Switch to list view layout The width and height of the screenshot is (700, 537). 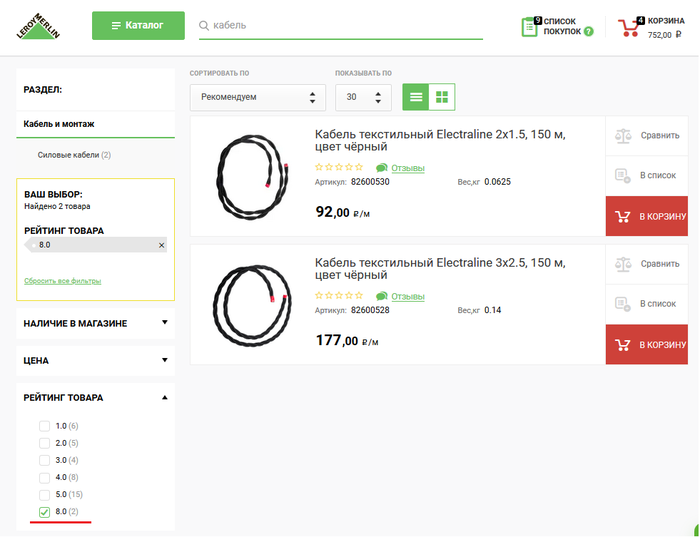(416, 97)
